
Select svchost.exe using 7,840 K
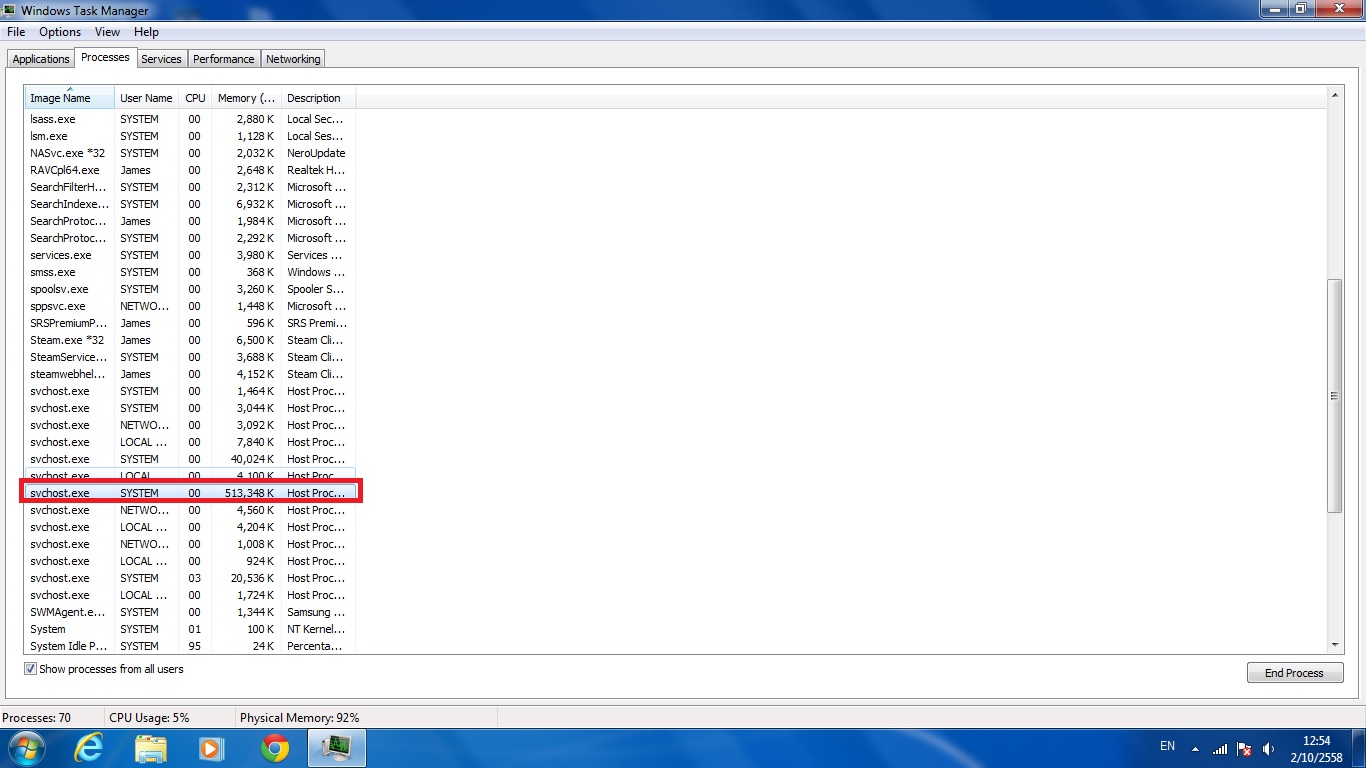(x=190, y=442)
